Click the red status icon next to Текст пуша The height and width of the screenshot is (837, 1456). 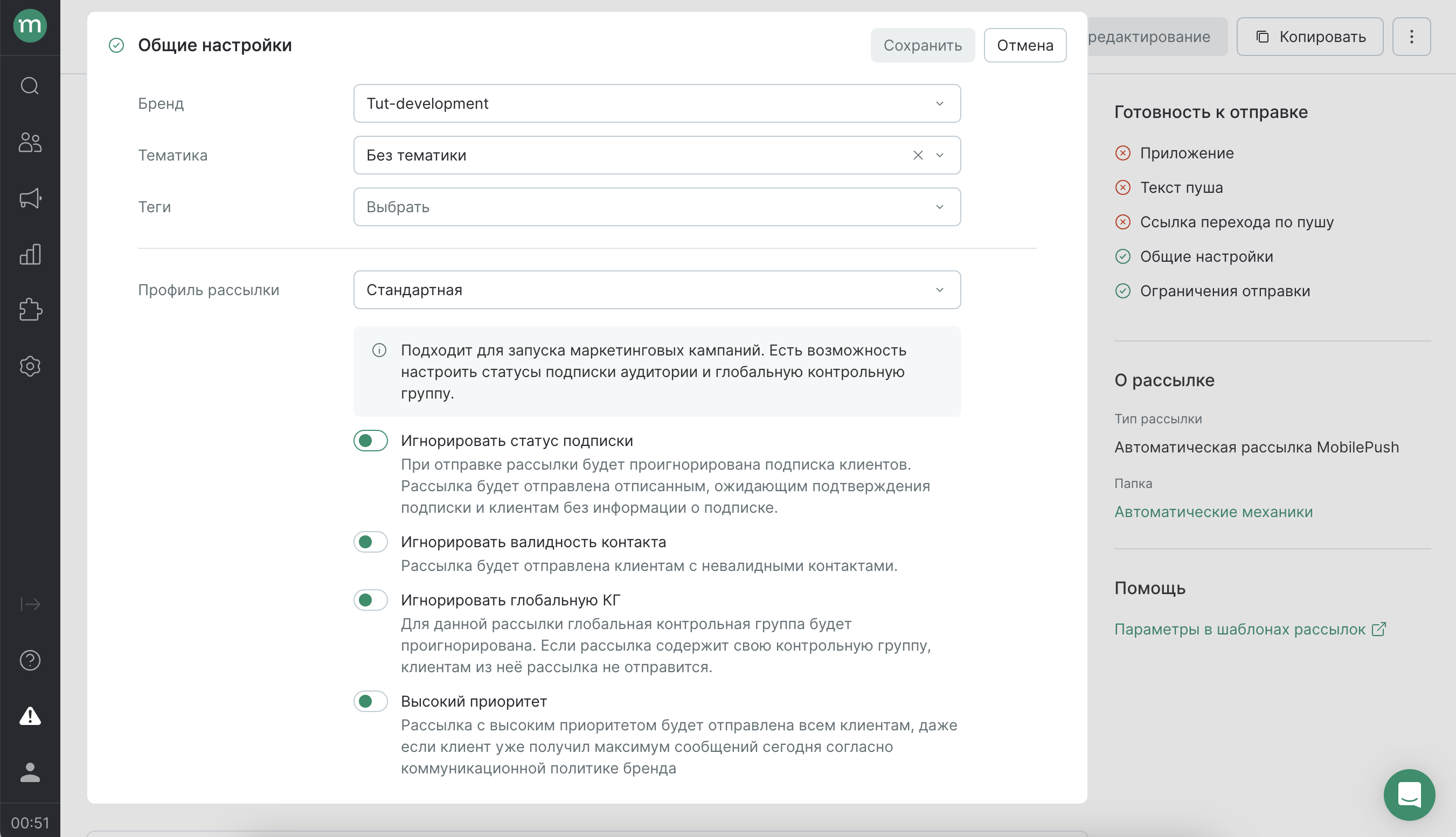(1122, 187)
